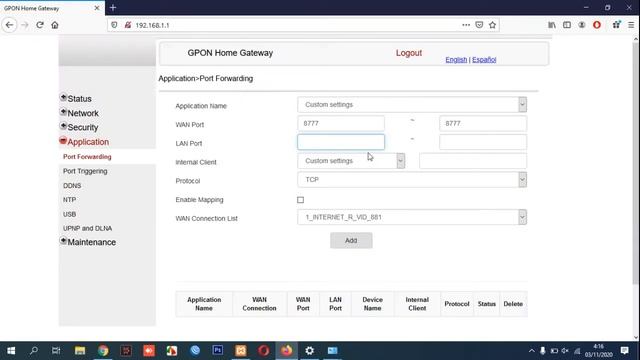Click the second LAN Port field
The height and width of the screenshot is (360, 640).
483,142
